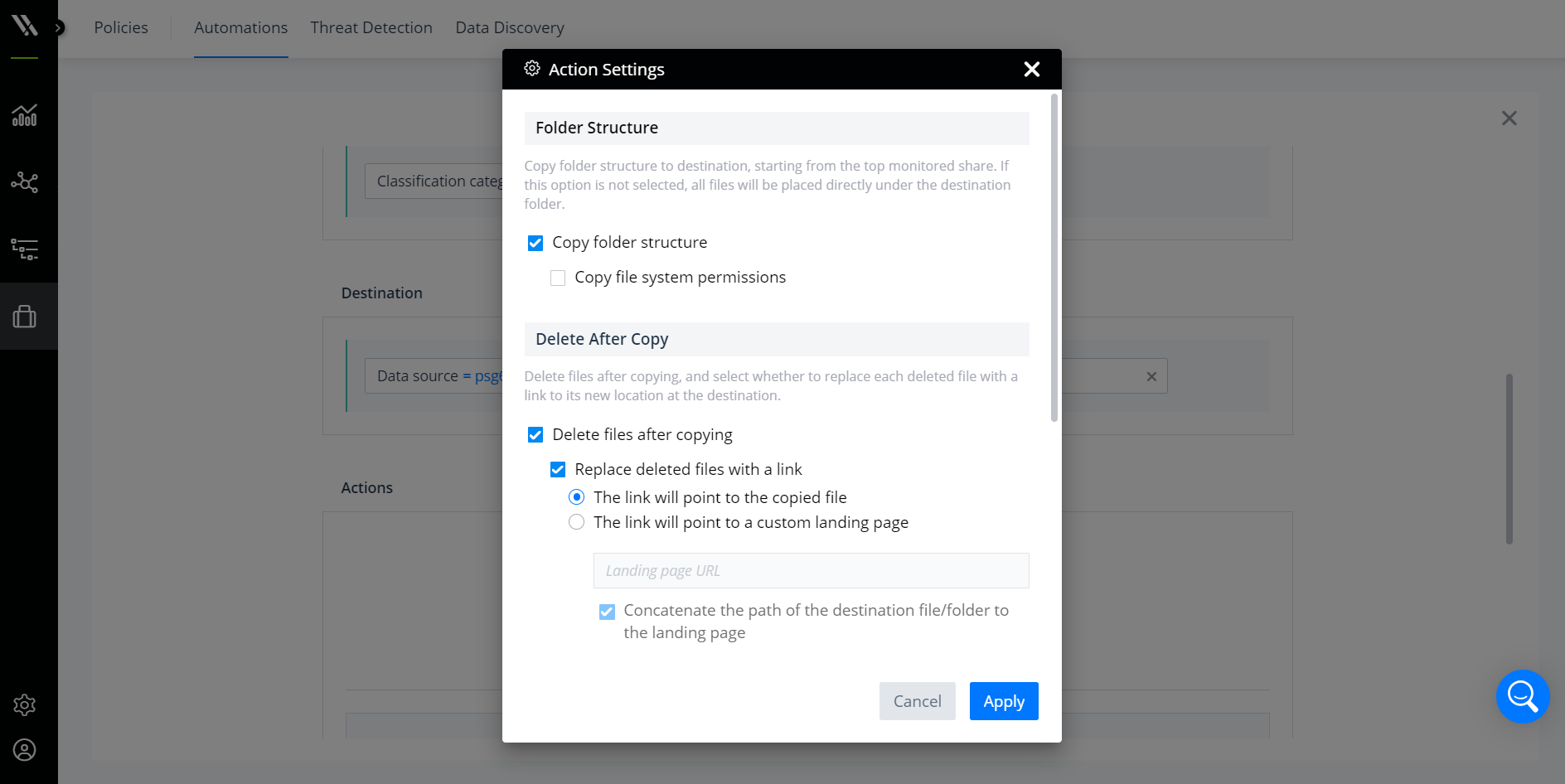The height and width of the screenshot is (784, 1565).
Task: Cancel the Action Settings dialog
Action: pos(917,701)
